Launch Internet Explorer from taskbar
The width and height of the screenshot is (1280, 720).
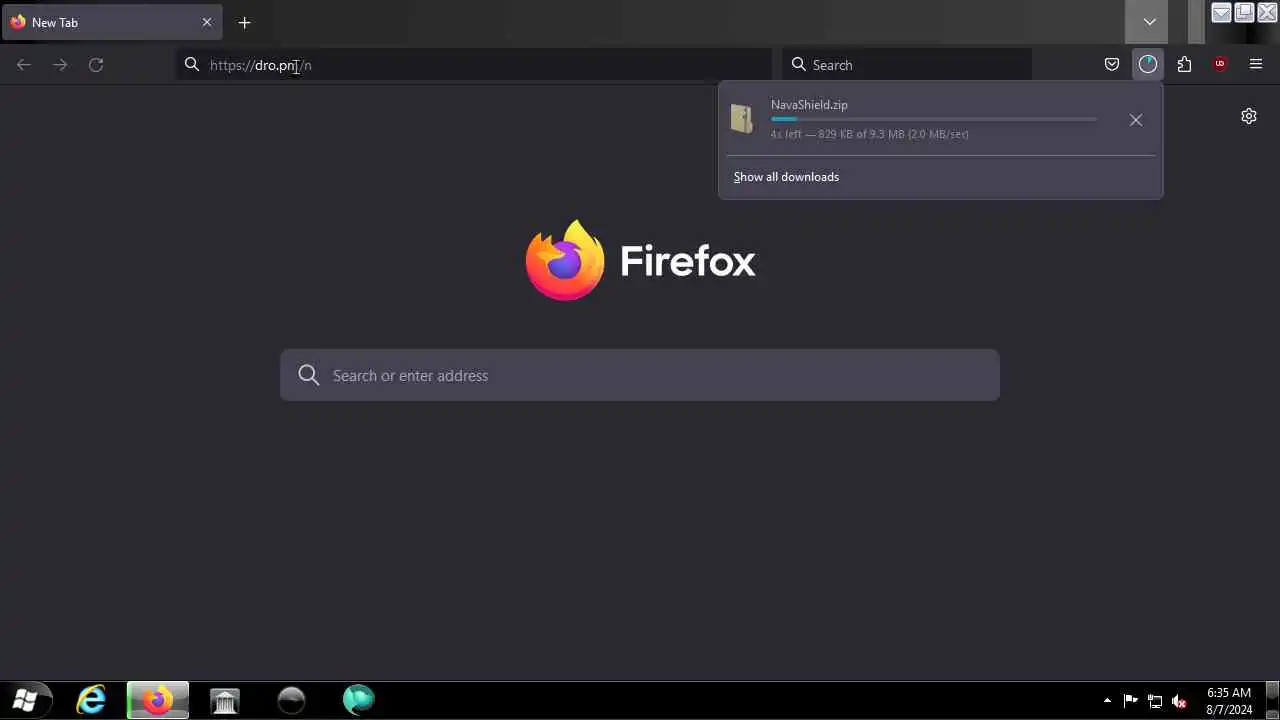tap(91, 700)
